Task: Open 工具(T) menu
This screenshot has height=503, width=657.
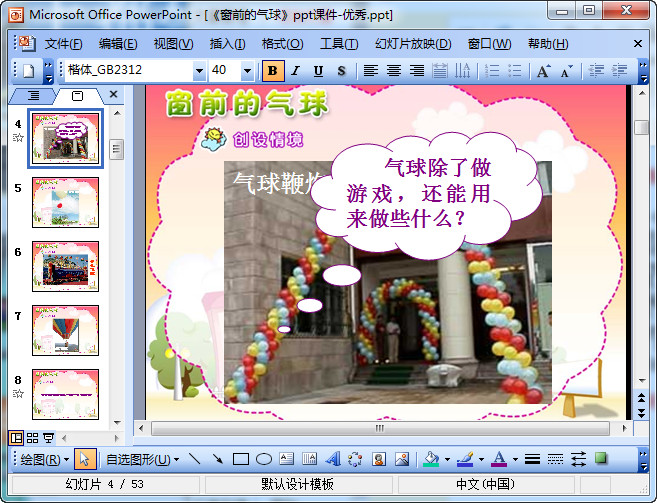Action: coord(339,44)
